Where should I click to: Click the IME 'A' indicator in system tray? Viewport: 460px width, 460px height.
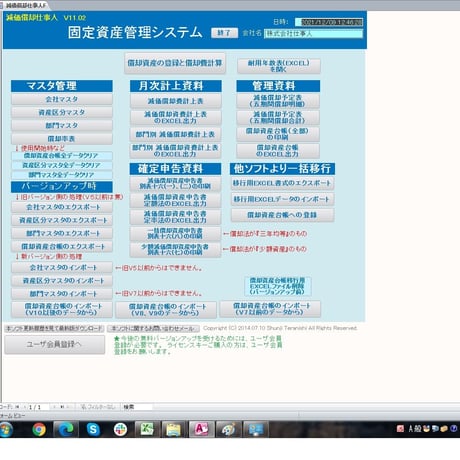click(x=411, y=429)
